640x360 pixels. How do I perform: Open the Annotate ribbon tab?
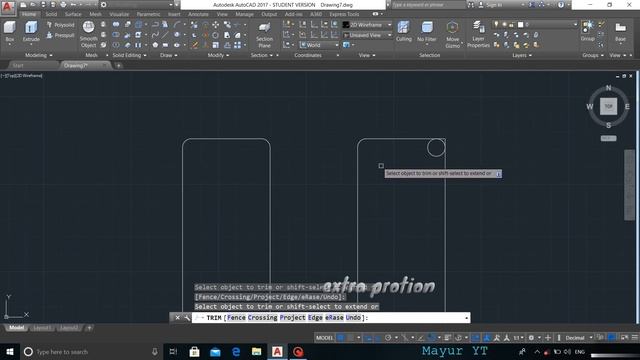[198, 14]
